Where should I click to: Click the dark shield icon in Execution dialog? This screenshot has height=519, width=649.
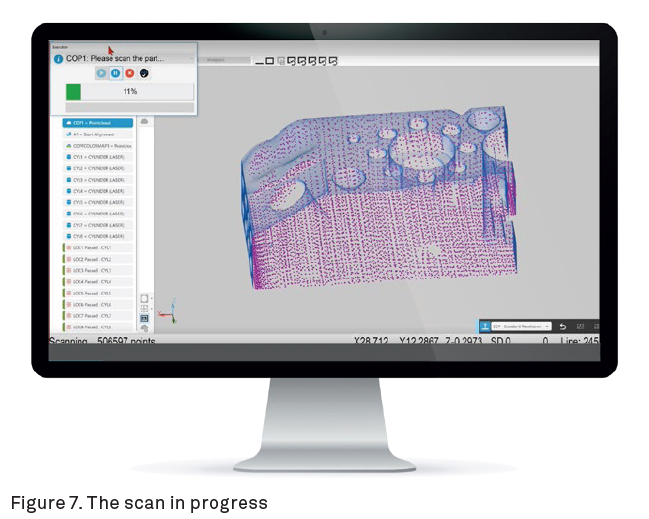tap(144, 73)
